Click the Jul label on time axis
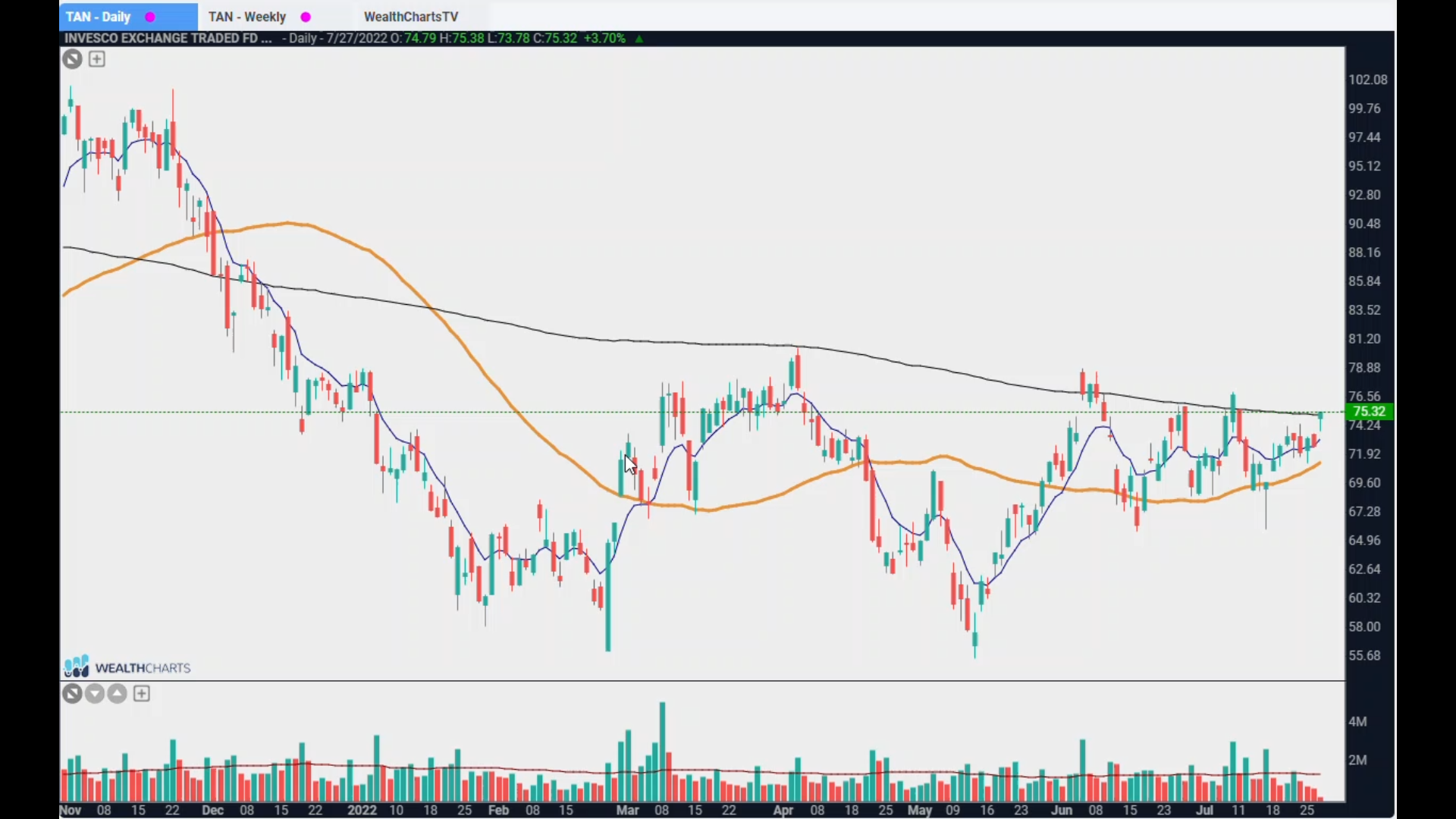1456x819 pixels. point(1204,811)
